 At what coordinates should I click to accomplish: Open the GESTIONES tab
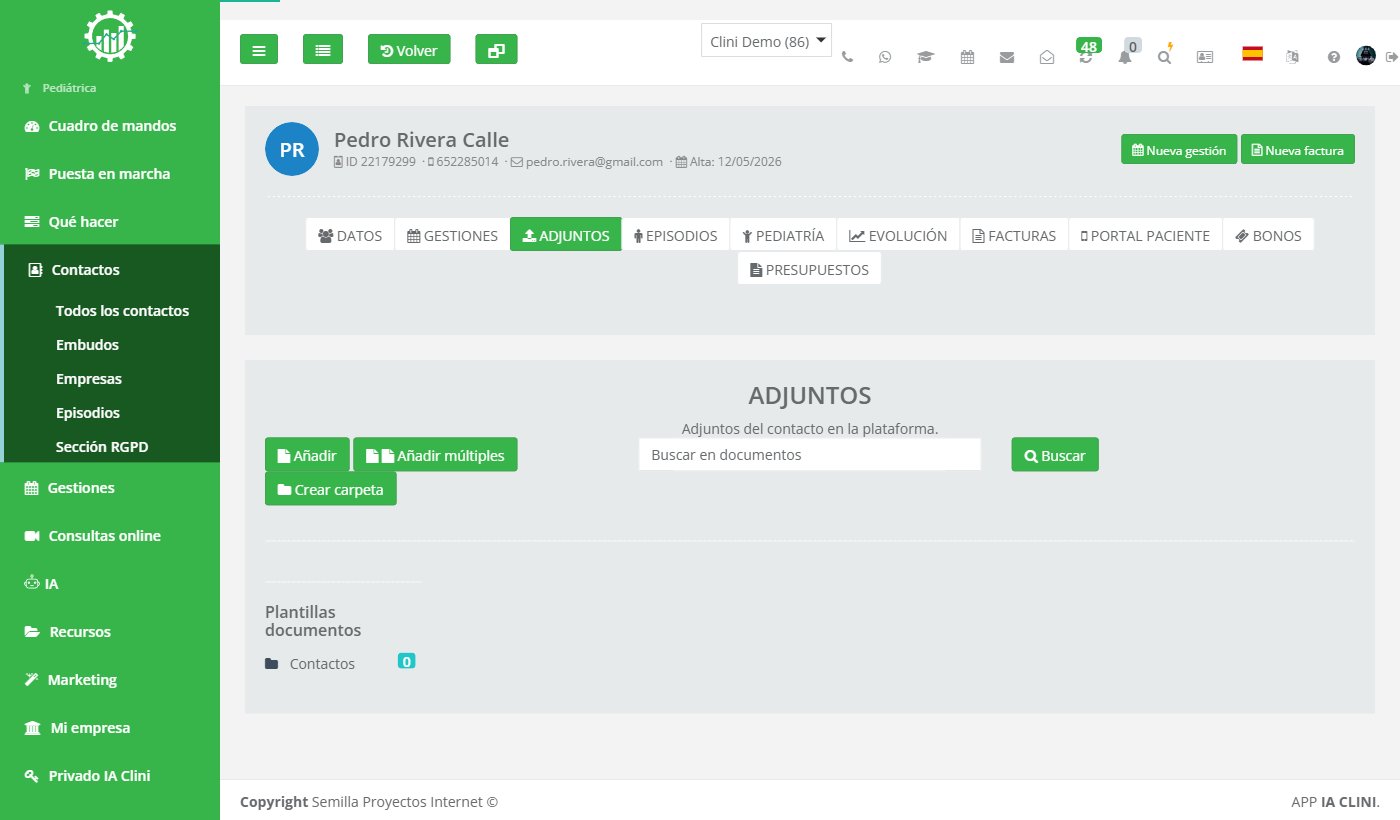point(452,235)
